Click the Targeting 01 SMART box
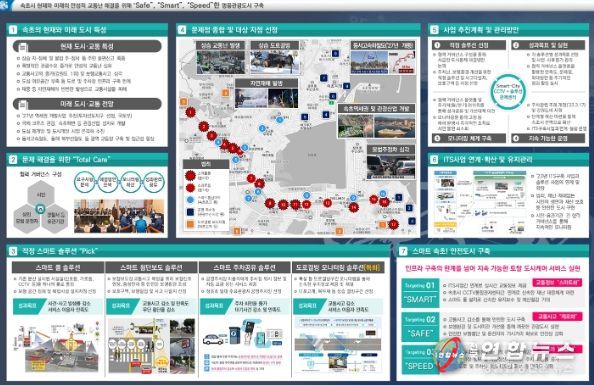This screenshot has height=385, width=594. point(420,293)
